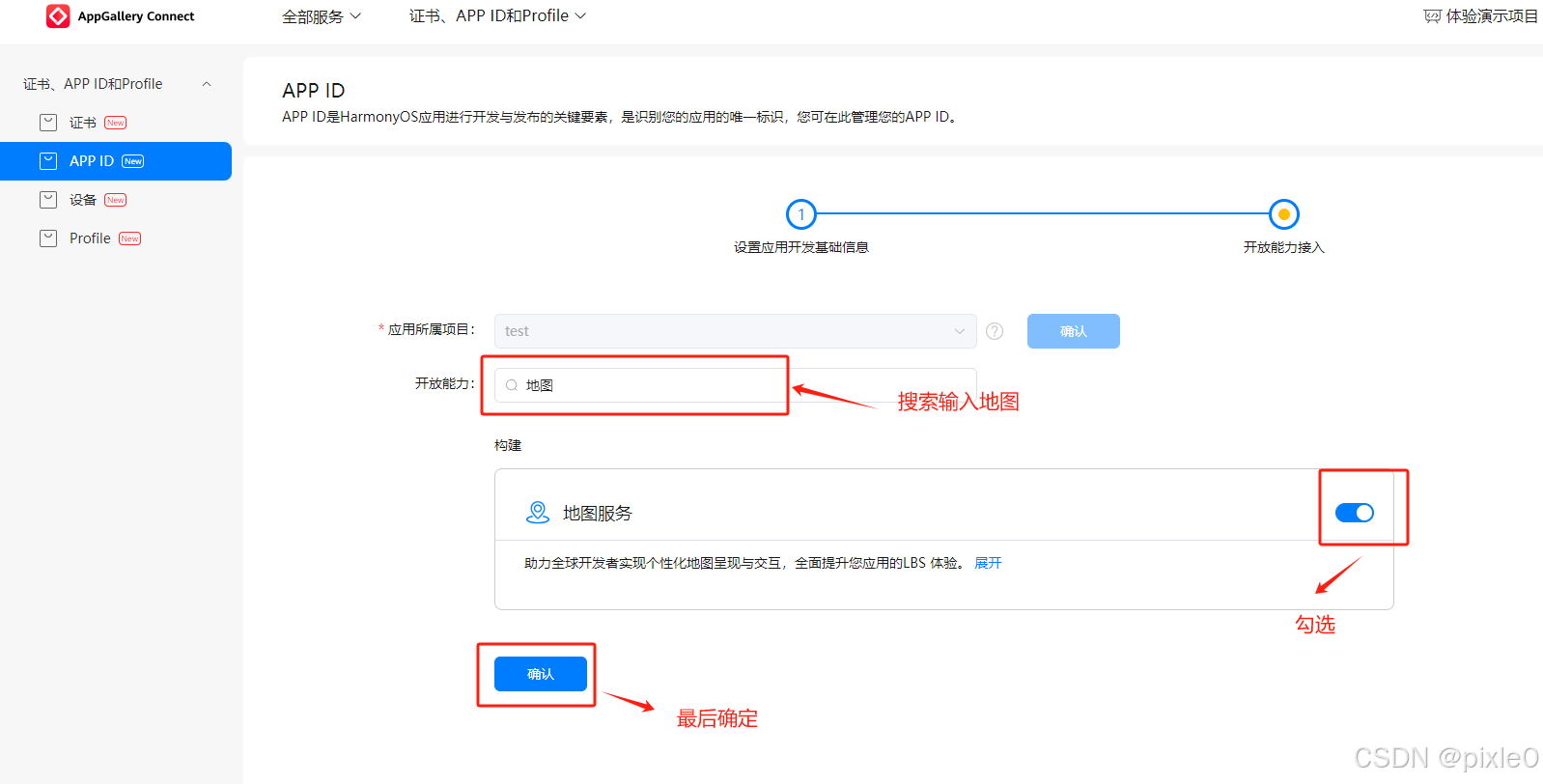Click the bottom blue 确认 button
The image size is (1543, 784).
click(541, 674)
